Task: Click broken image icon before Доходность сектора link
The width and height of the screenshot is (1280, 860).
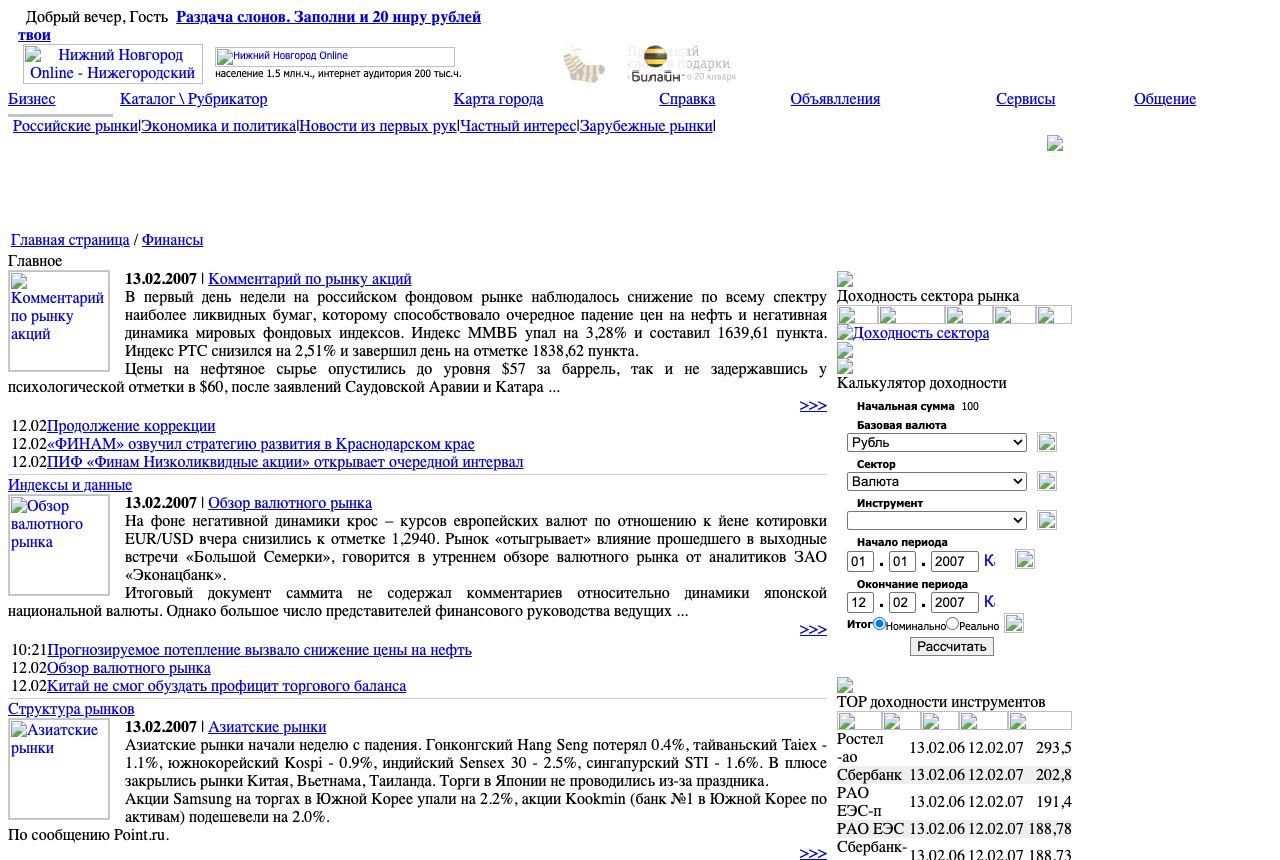Action: pyautogui.click(x=845, y=333)
